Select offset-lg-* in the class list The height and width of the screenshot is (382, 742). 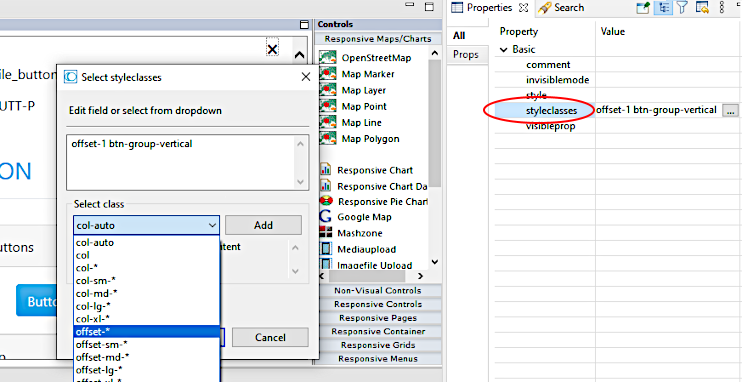pyautogui.click(x=147, y=369)
